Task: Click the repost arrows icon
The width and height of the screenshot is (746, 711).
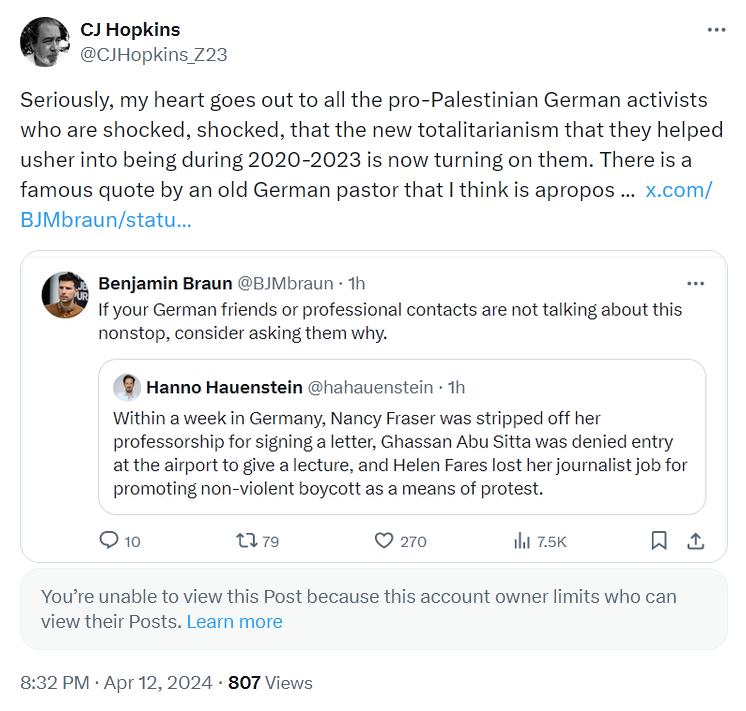Action: 245,540
